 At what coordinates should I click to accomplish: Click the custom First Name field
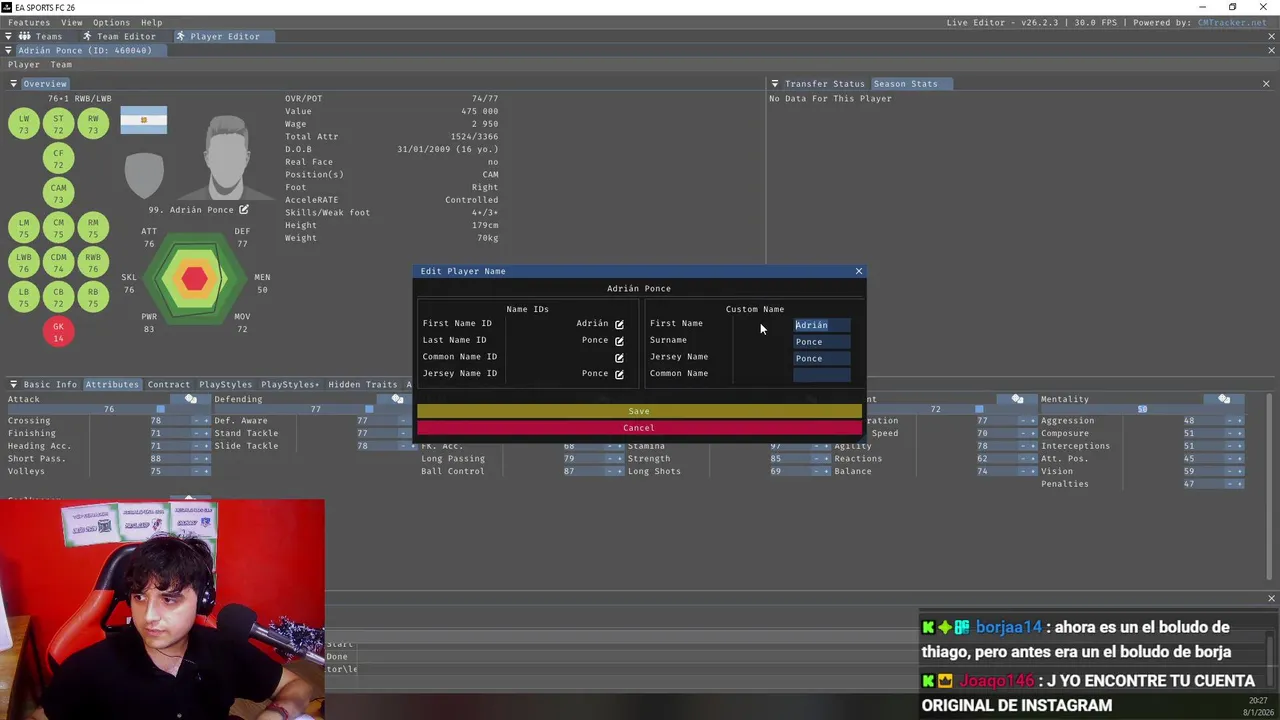pyautogui.click(x=822, y=325)
